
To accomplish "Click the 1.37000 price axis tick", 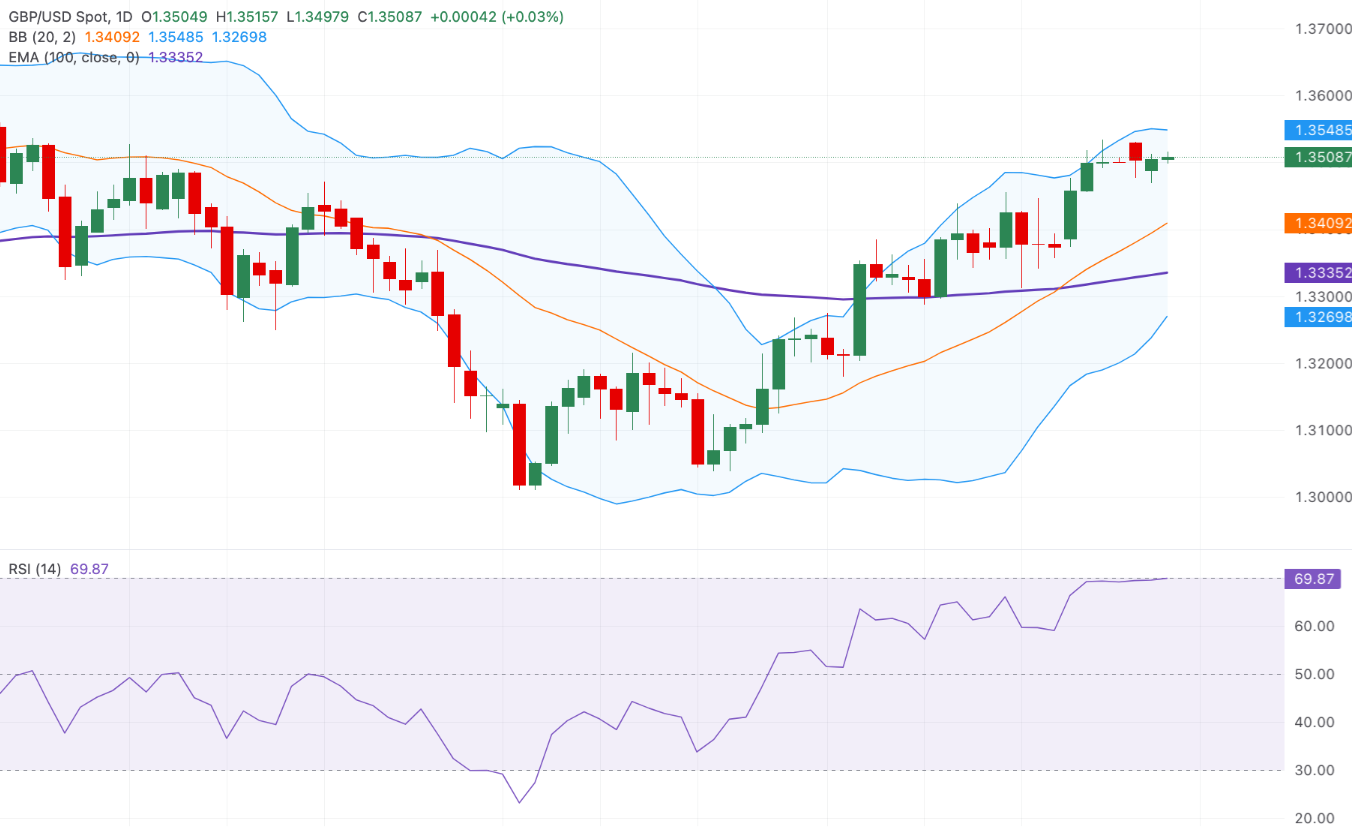I will 1316,30.
